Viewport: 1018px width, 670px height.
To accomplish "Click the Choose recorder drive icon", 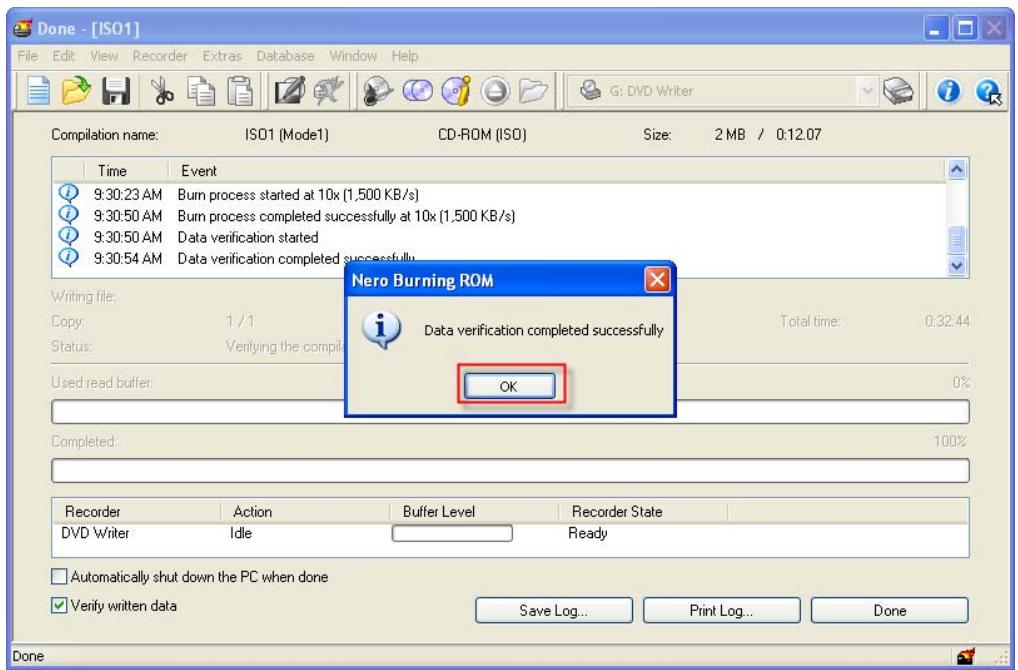I will (x=899, y=91).
